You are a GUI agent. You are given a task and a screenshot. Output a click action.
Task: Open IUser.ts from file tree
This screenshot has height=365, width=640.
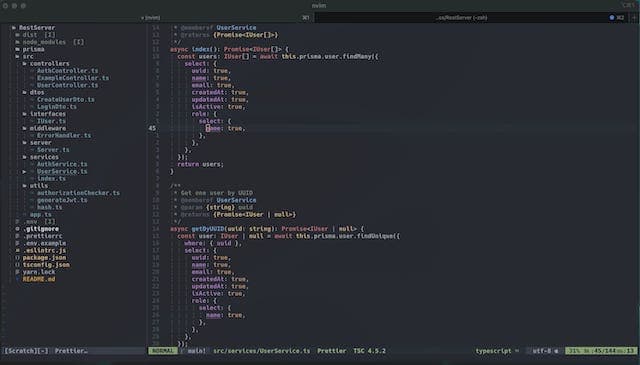(x=51, y=121)
